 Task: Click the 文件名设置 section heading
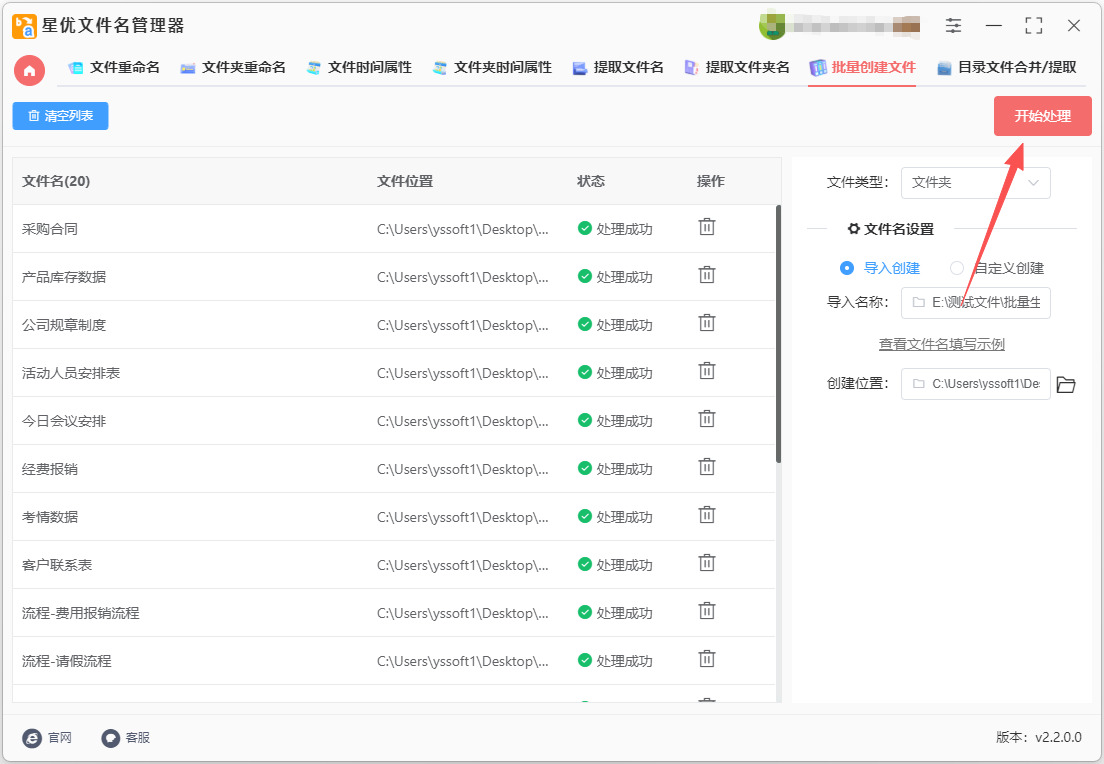click(891, 229)
